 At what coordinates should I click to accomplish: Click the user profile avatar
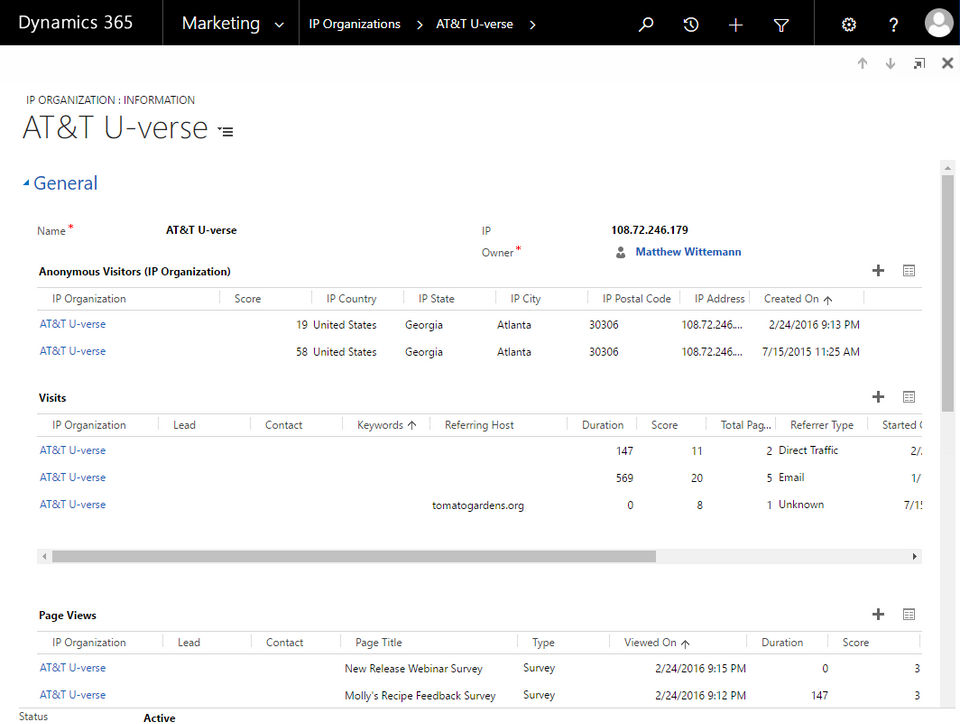tap(939, 23)
